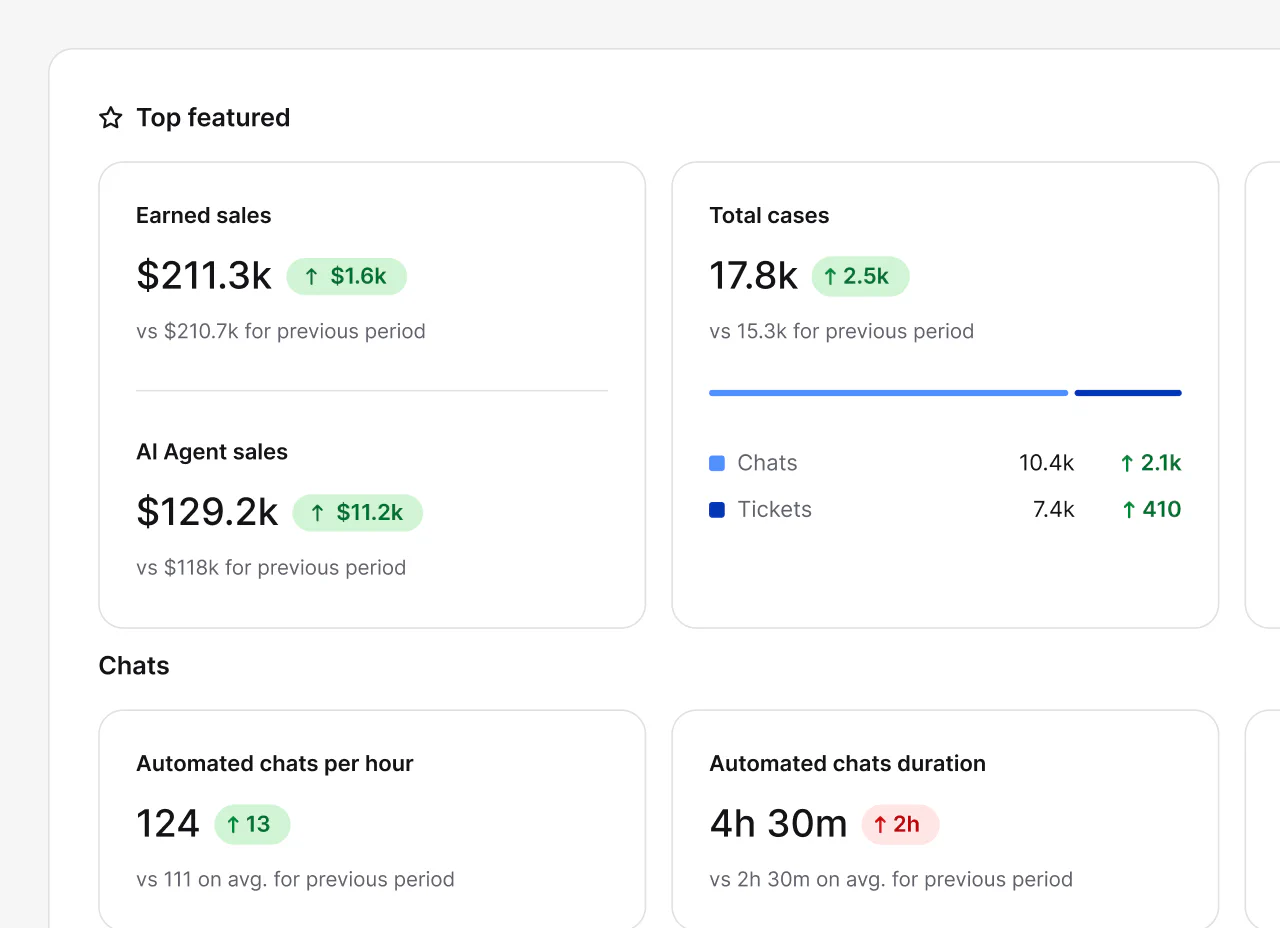Click the 2.5k increase badge

(x=860, y=276)
